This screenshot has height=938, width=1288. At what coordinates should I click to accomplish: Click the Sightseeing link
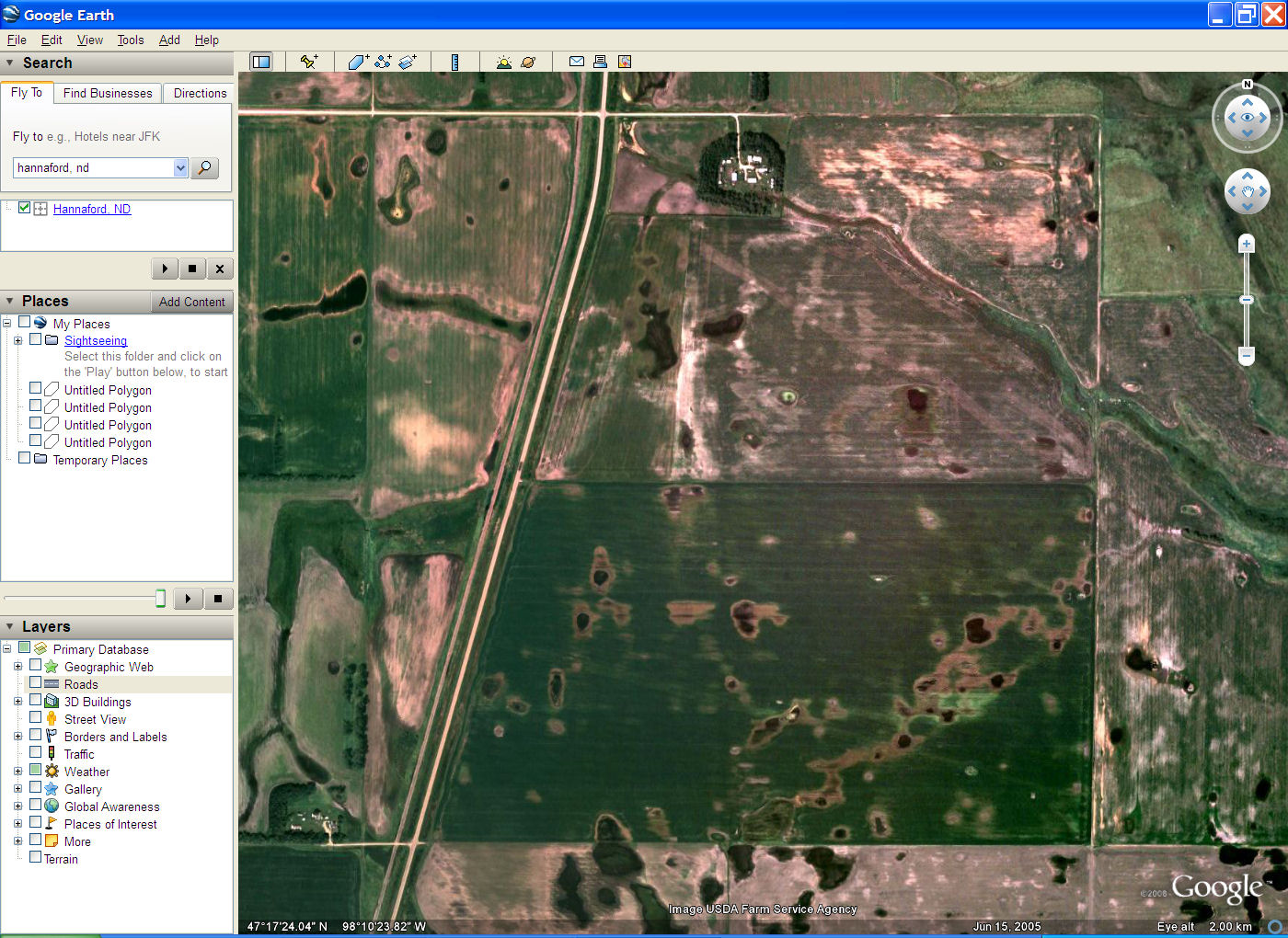96,340
